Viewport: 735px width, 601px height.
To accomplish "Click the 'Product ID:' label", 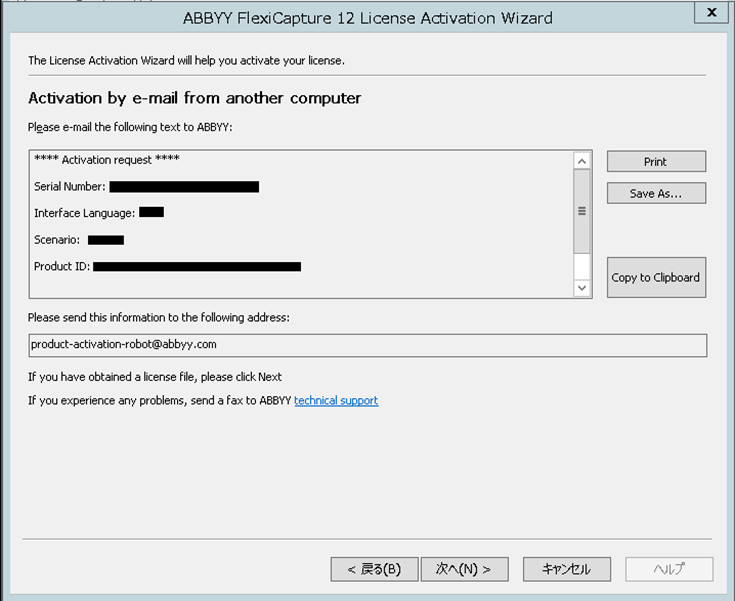I will pyautogui.click(x=62, y=266).
